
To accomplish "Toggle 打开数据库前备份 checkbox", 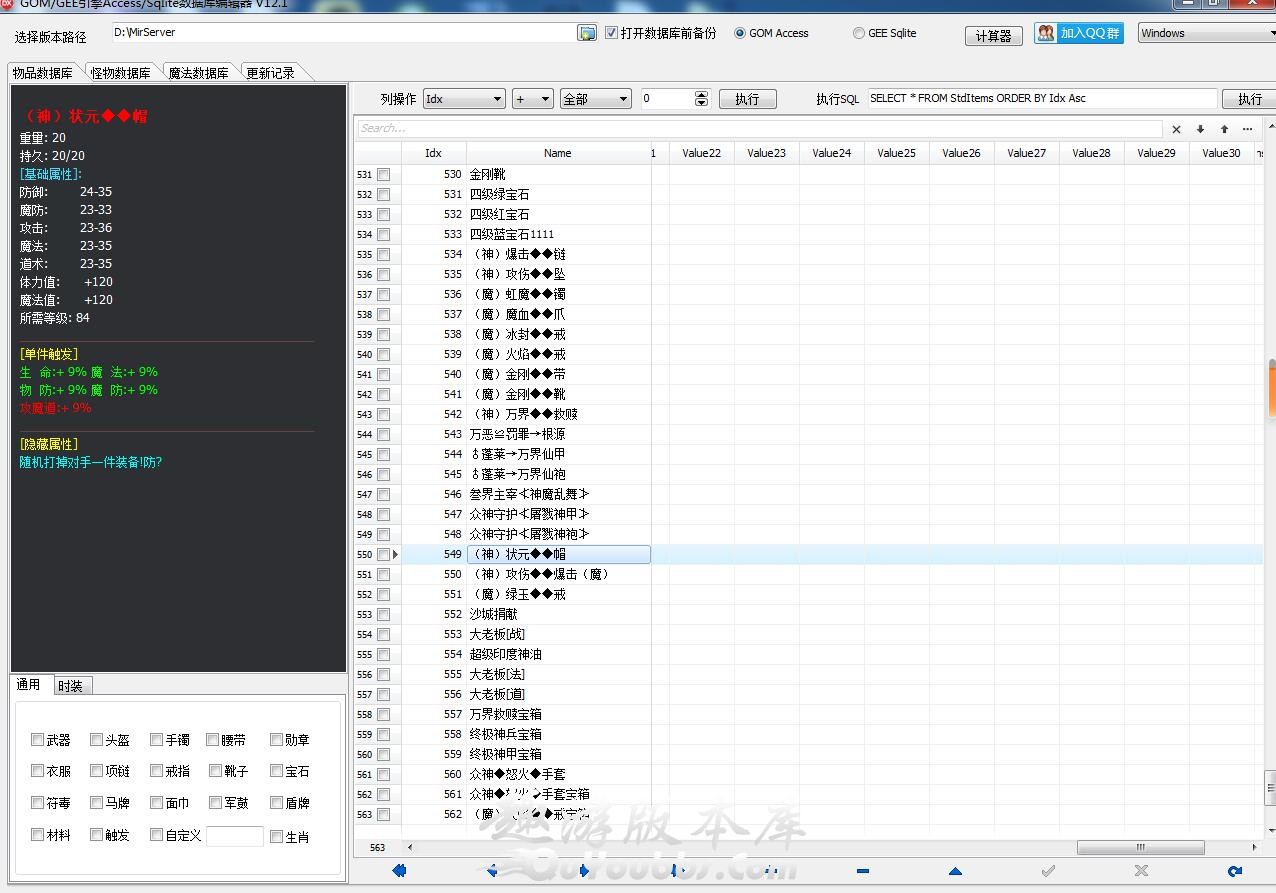I will [x=612, y=33].
